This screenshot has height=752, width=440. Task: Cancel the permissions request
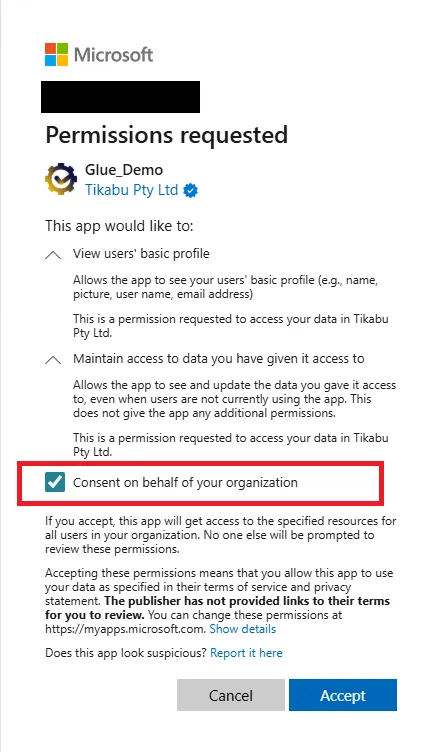coord(231,695)
